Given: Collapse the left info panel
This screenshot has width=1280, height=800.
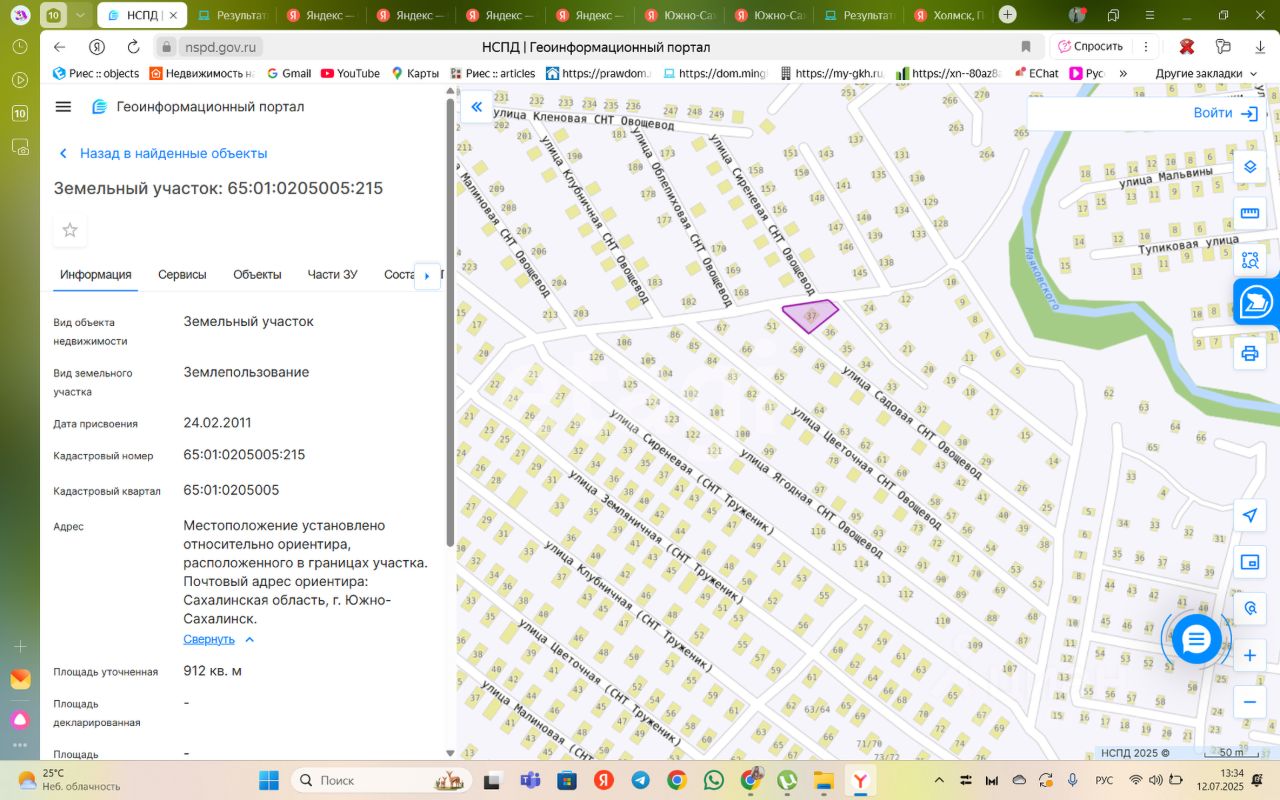Looking at the screenshot, I should pos(476,107).
